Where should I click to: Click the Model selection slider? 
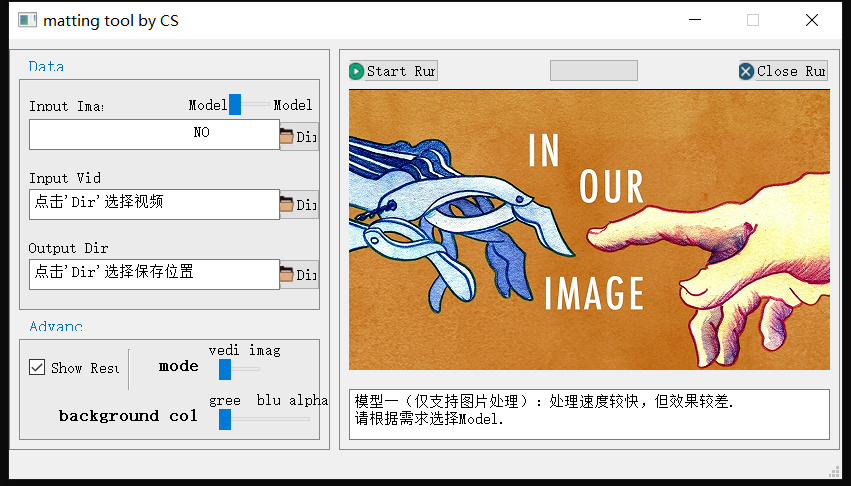[249, 104]
